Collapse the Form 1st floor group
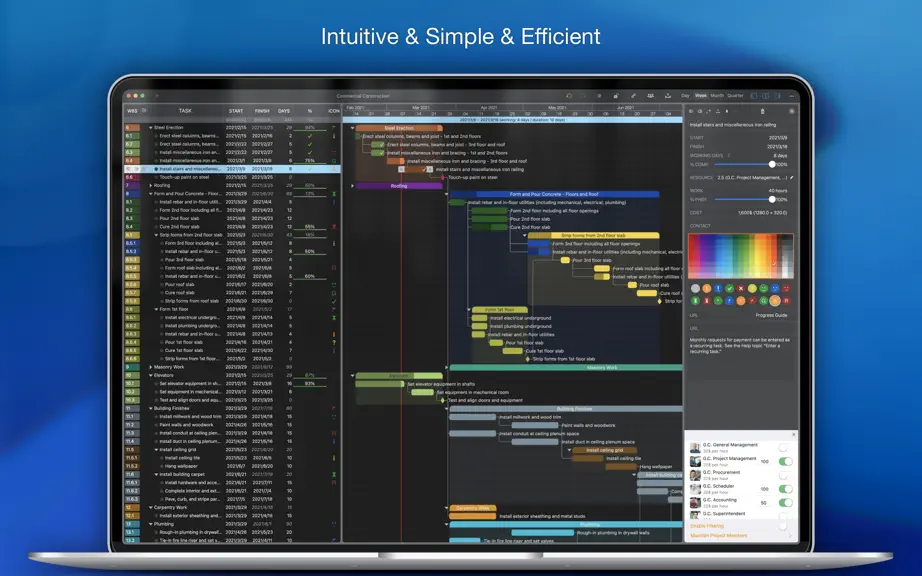The image size is (922, 576). tap(156, 309)
